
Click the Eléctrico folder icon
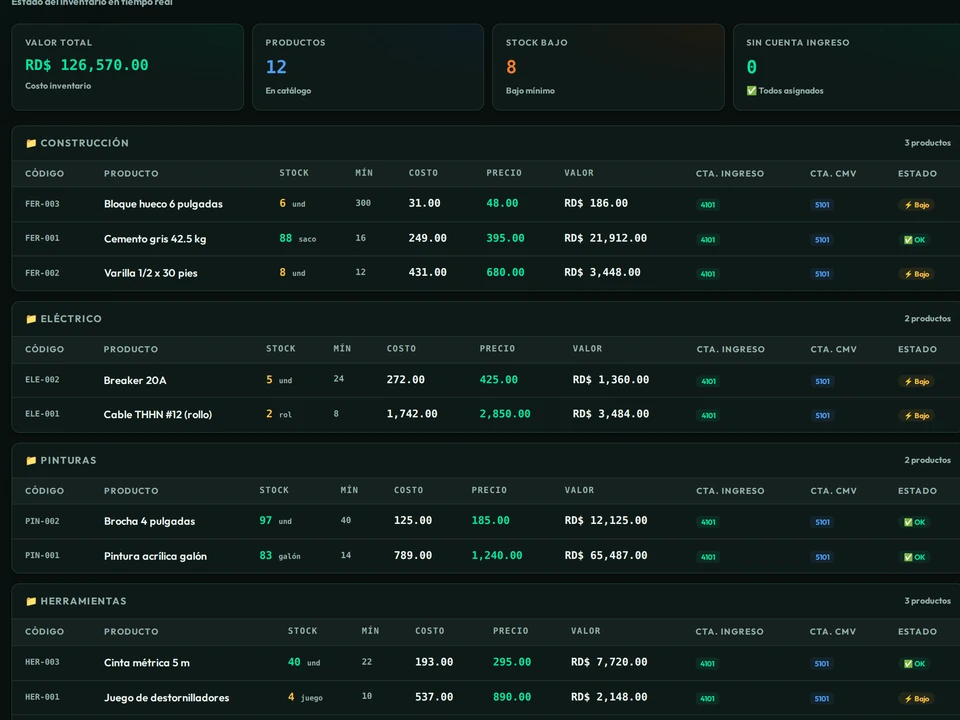point(31,319)
